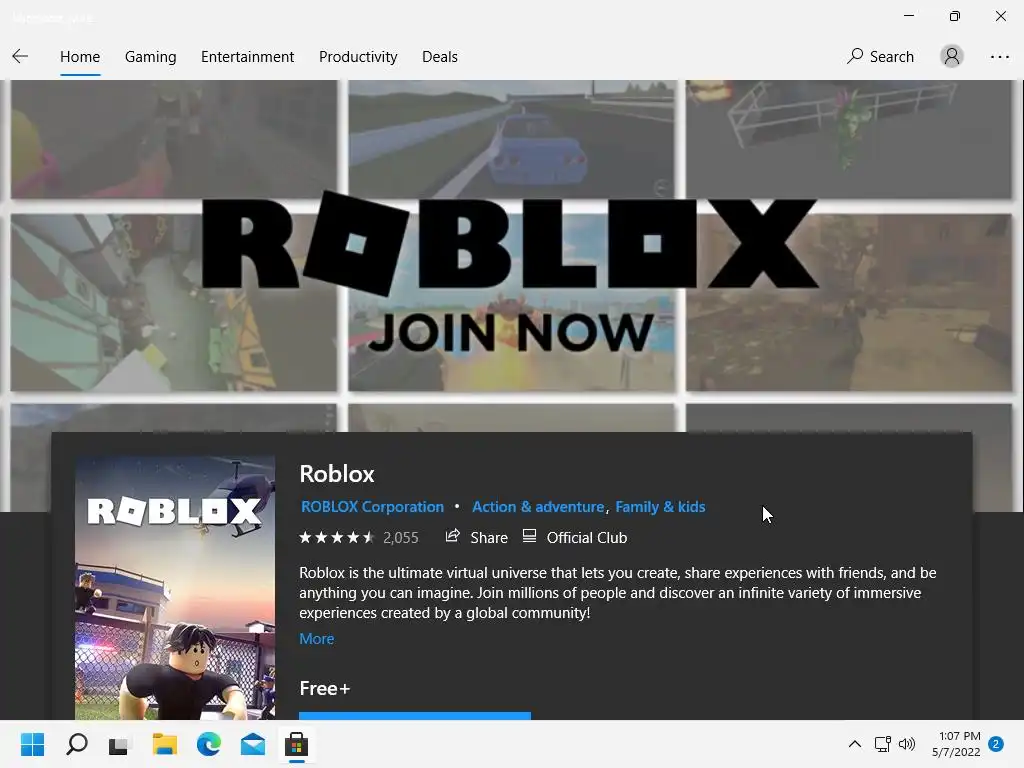Open the clock showing 1:07 PM
The width and height of the screenshot is (1024, 768).
(956, 744)
